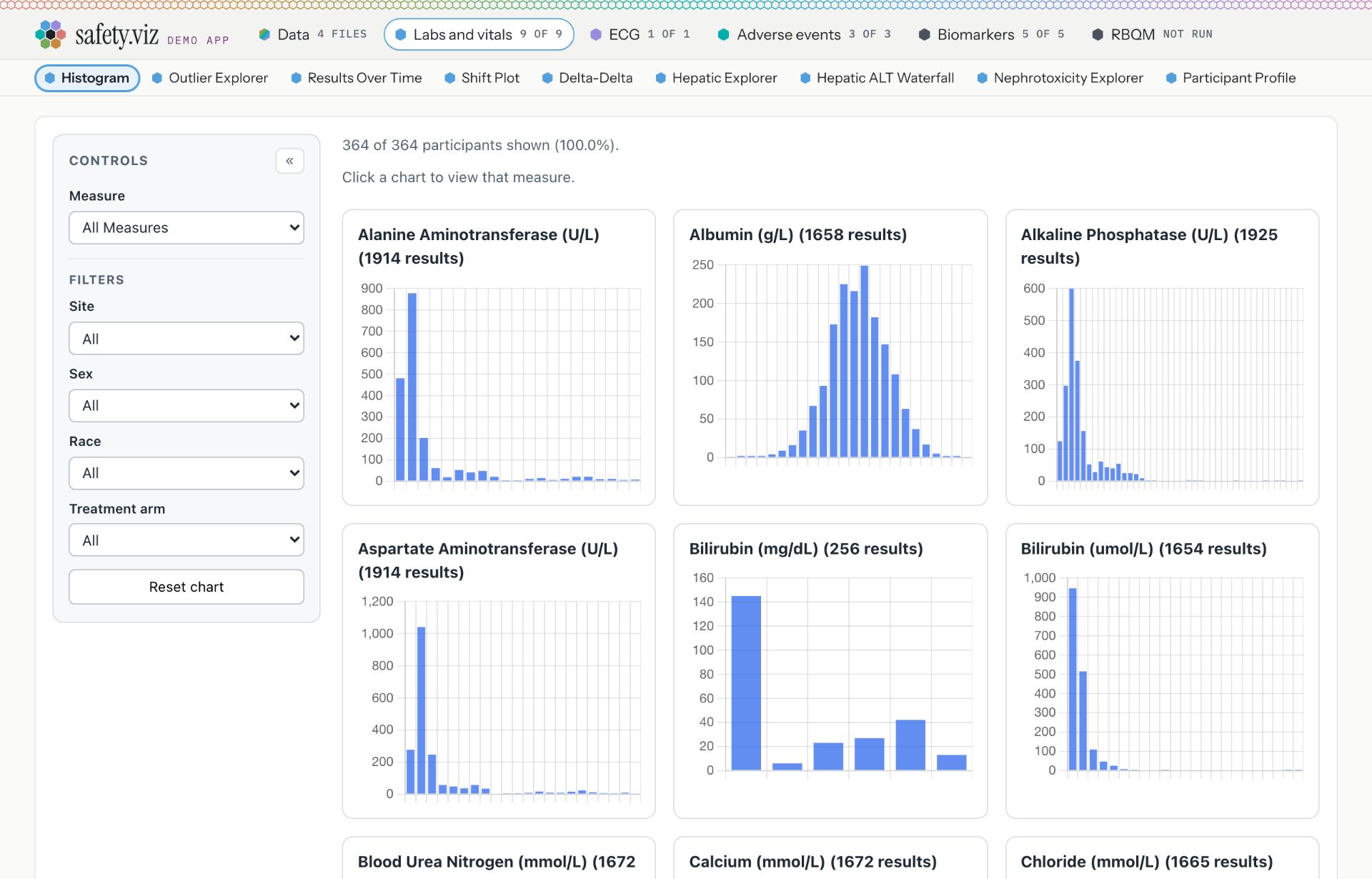Collapse the Controls panel with the chevron button
Viewport: 1372px width, 879px height.
coord(289,161)
